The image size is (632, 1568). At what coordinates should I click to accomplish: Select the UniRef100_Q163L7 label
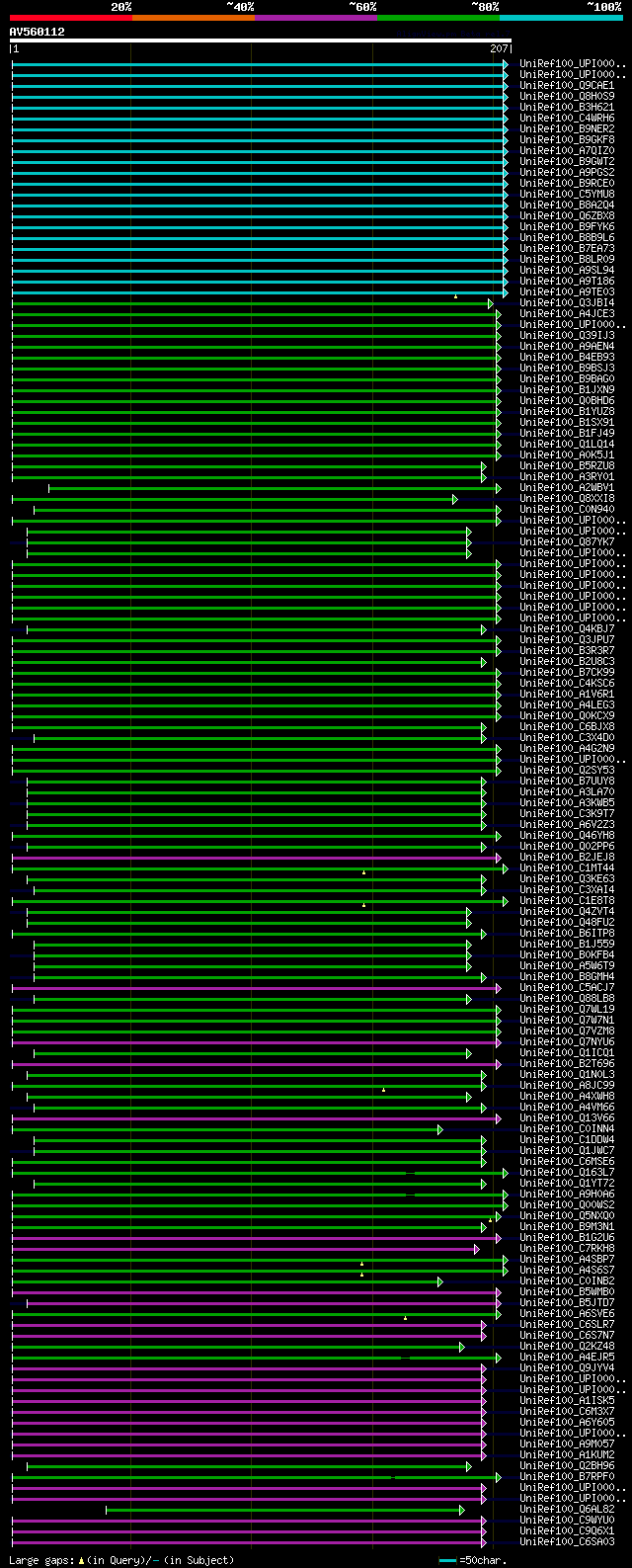coord(567,1173)
